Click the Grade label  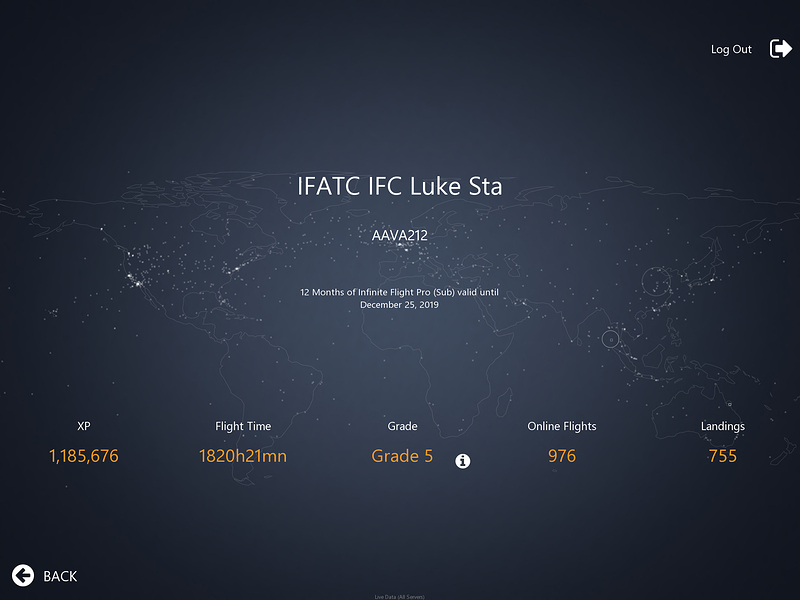tap(402, 426)
